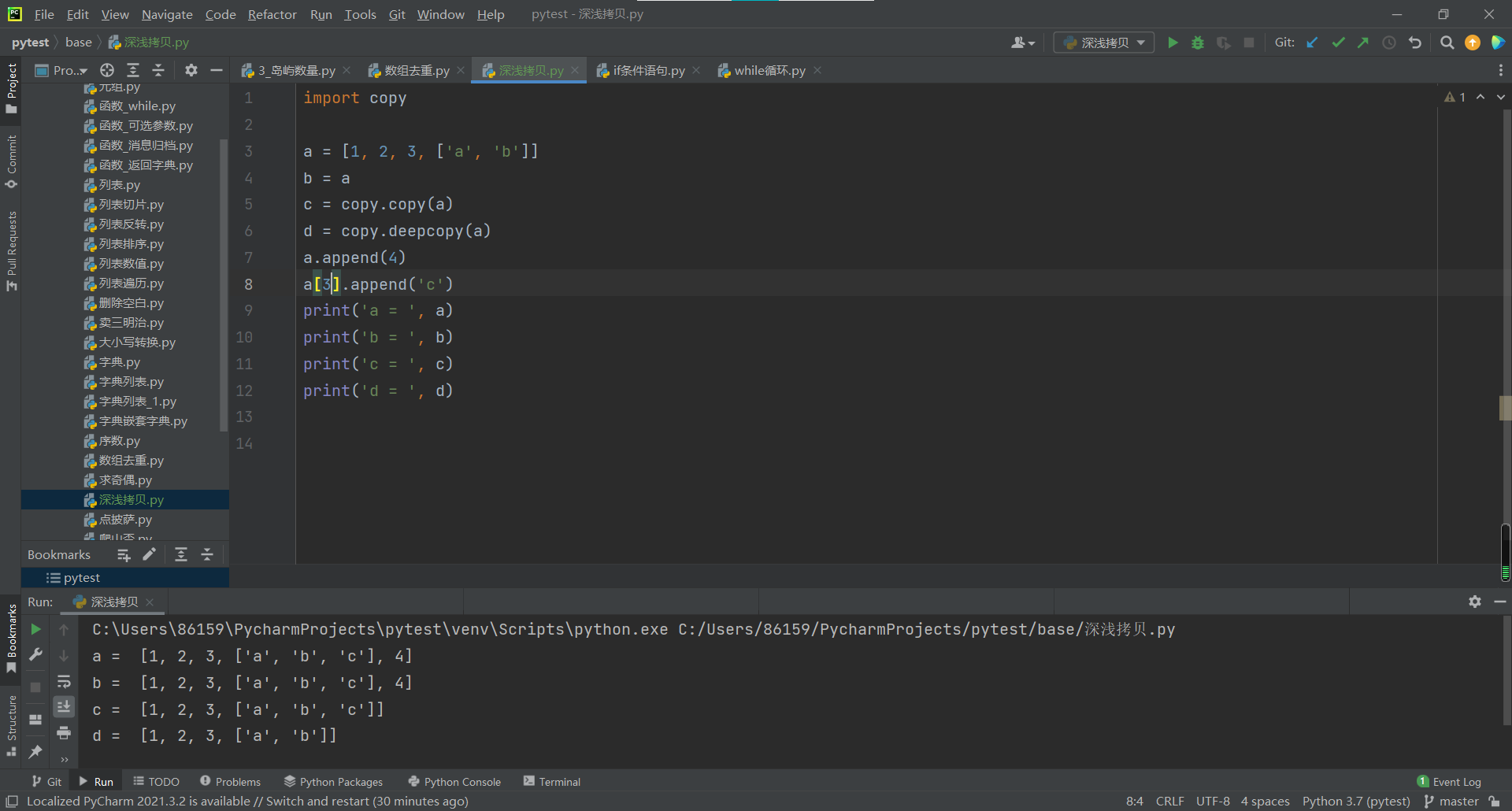Open Python Packages tool window
This screenshot has width=1512, height=811.
(x=333, y=781)
